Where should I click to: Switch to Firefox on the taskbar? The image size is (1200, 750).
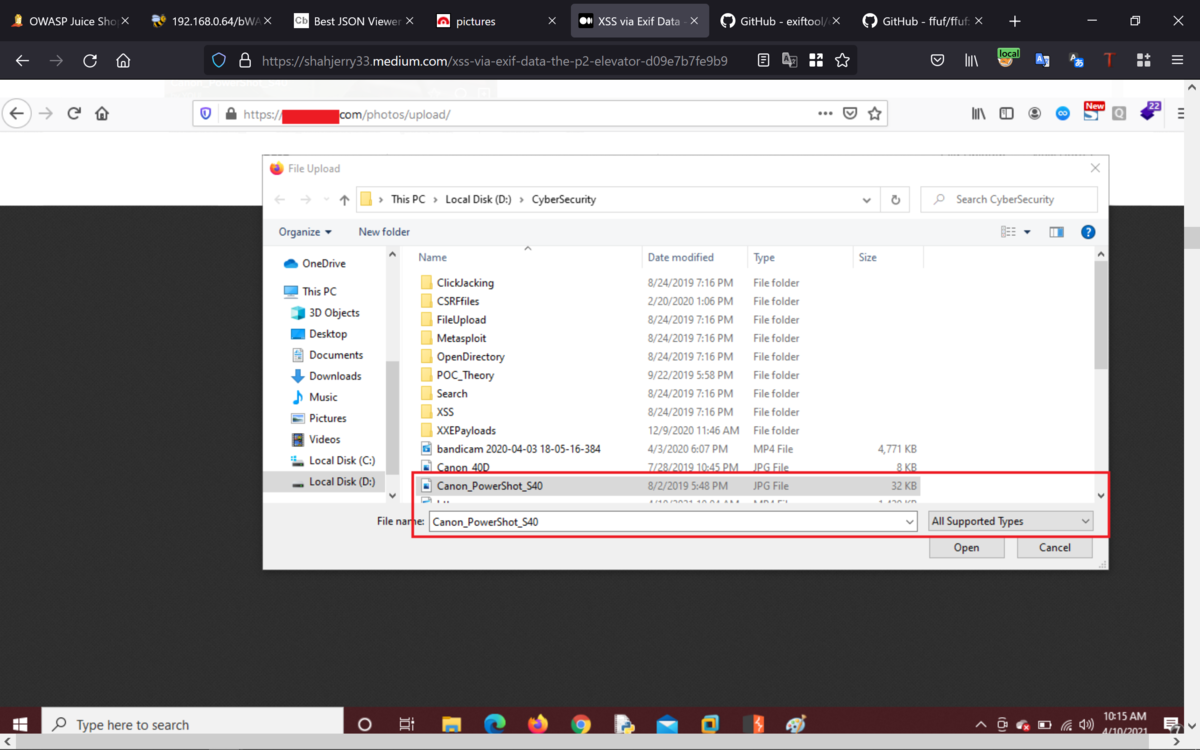[538, 724]
